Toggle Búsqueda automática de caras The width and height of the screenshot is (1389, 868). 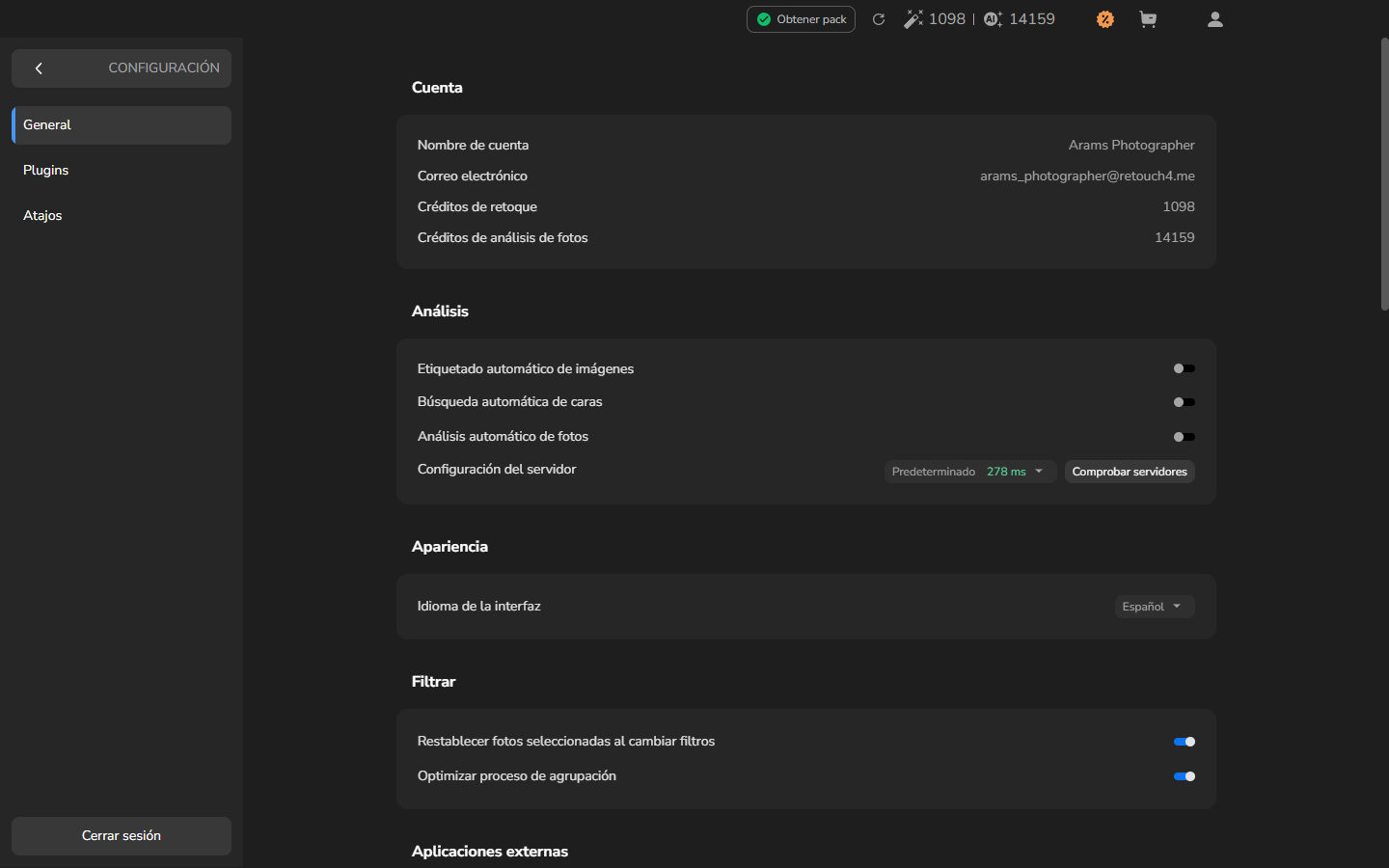point(1185,402)
